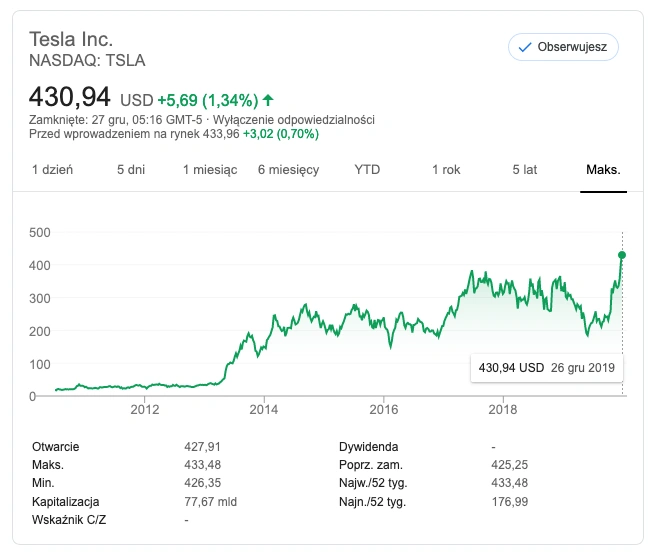This screenshot has height=556, width=656.
Task: Click the 300 y-axis label
Action: point(40,298)
